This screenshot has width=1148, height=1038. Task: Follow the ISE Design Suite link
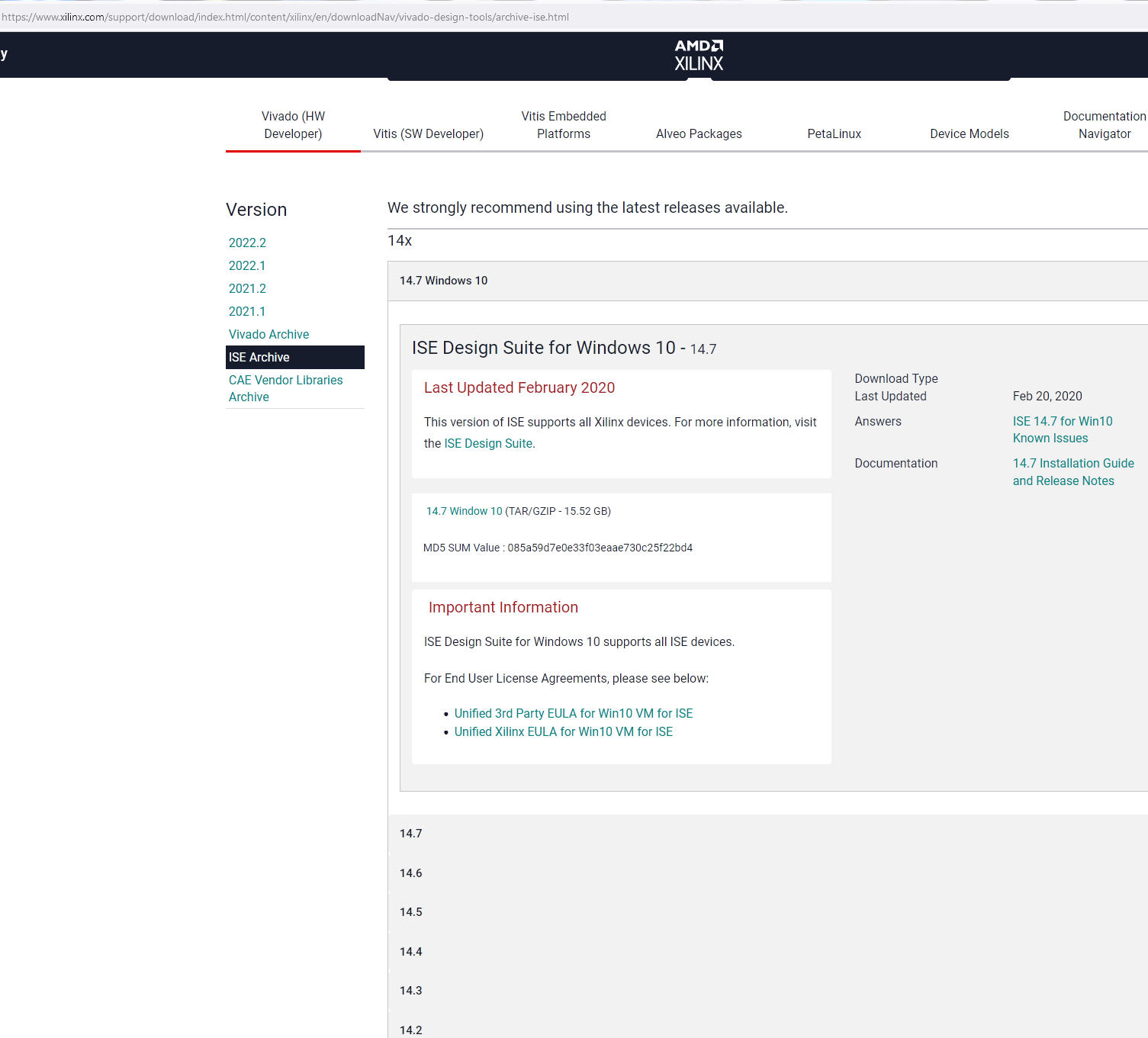pyautogui.click(x=488, y=443)
